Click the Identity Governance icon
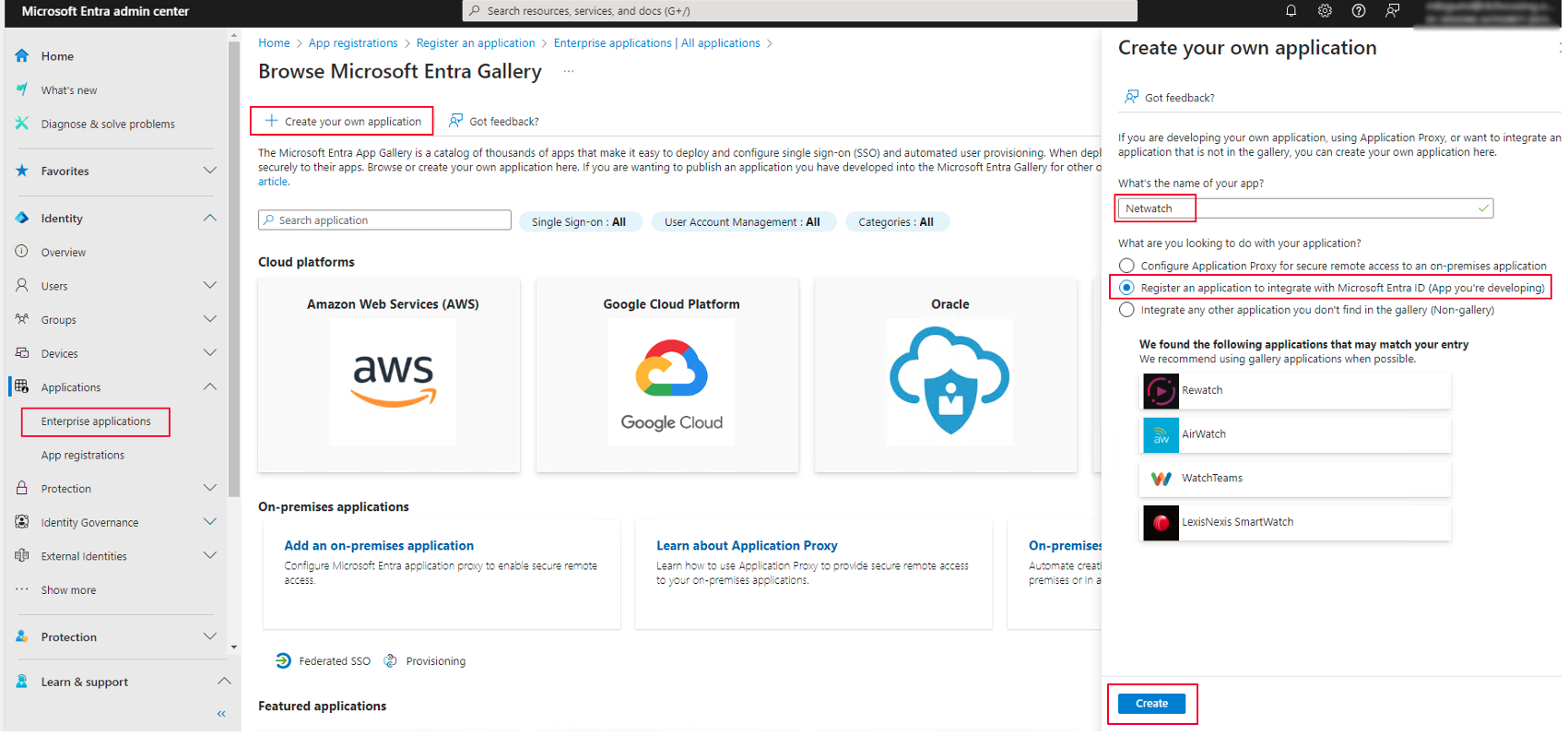Screen dimensions: 1568x736 coord(22,522)
